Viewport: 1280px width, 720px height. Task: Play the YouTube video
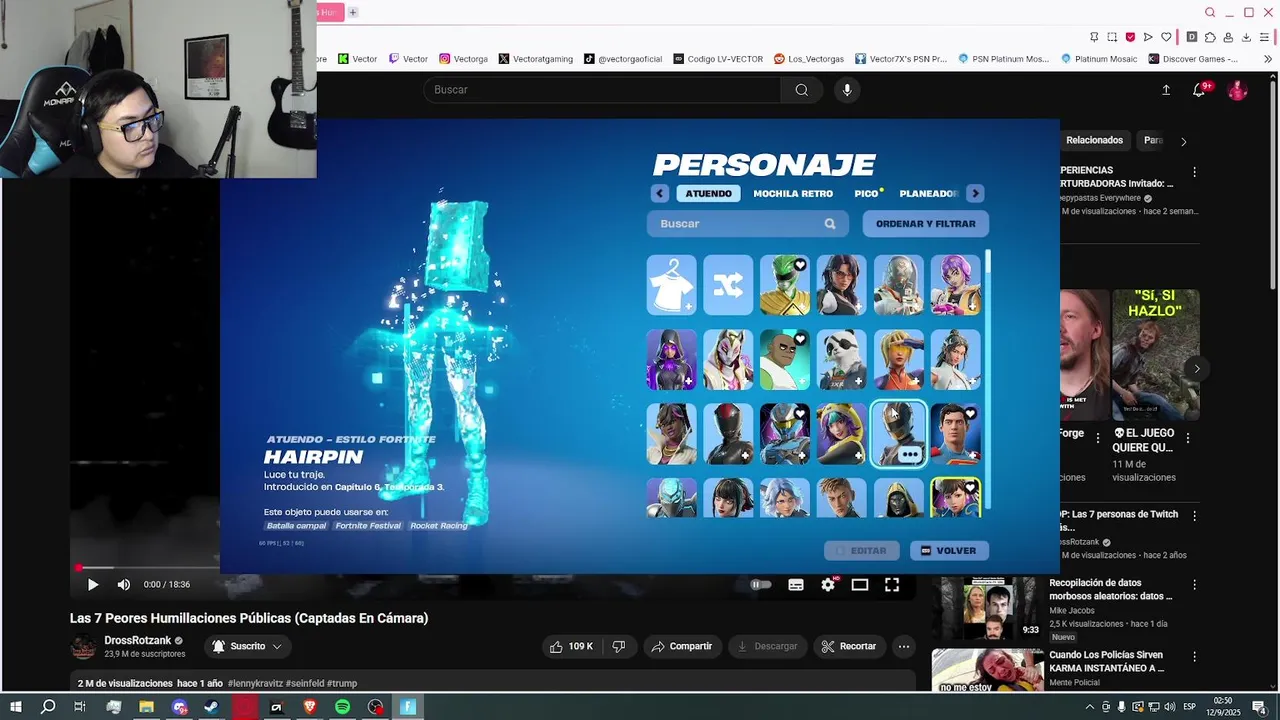click(92, 585)
